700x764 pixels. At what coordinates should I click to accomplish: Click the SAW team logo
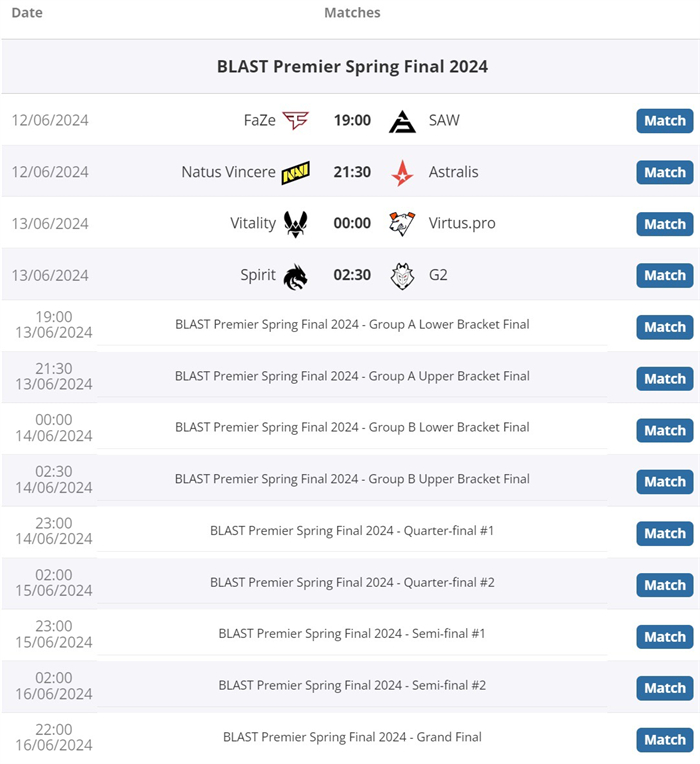click(402, 121)
